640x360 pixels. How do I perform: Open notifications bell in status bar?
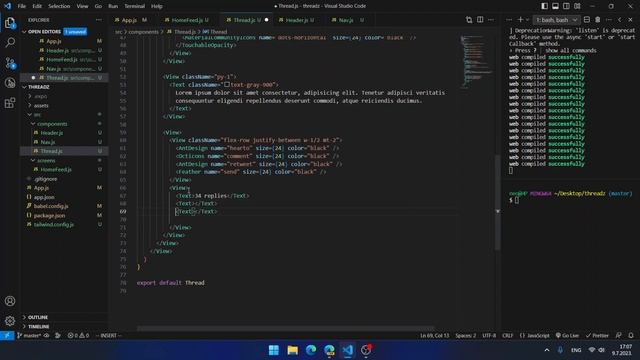[x=631, y=336]
